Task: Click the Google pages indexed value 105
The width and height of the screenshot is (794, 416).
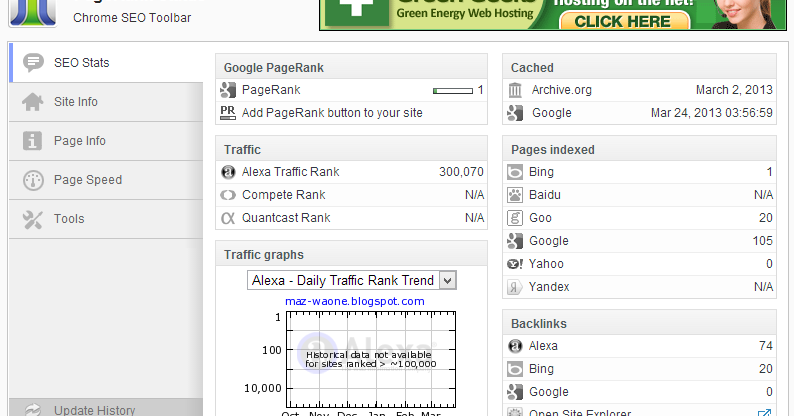Action: 762,241
